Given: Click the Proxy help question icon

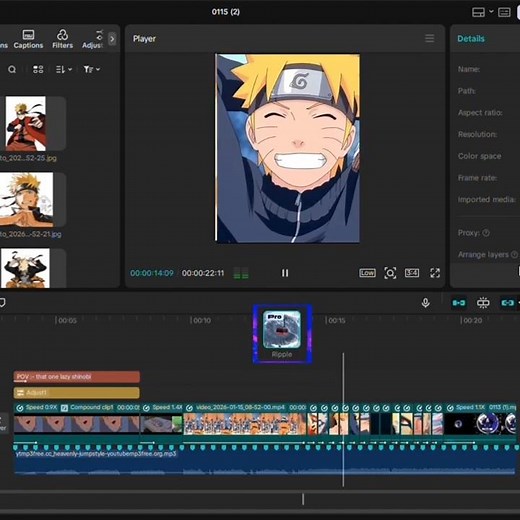Looking at the screenshot, I should [x=486, y=233].
